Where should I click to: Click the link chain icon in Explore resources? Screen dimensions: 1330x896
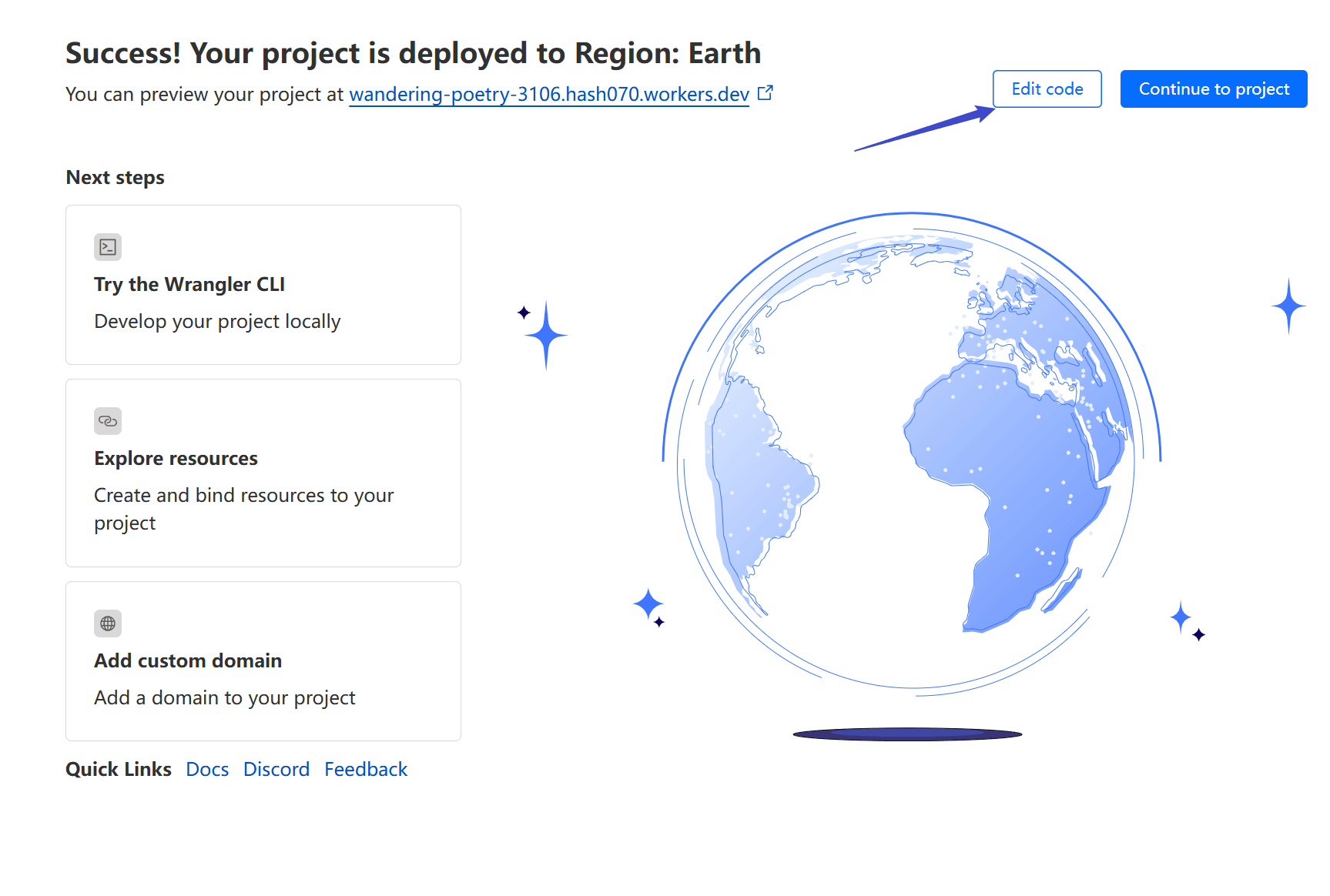108,421
